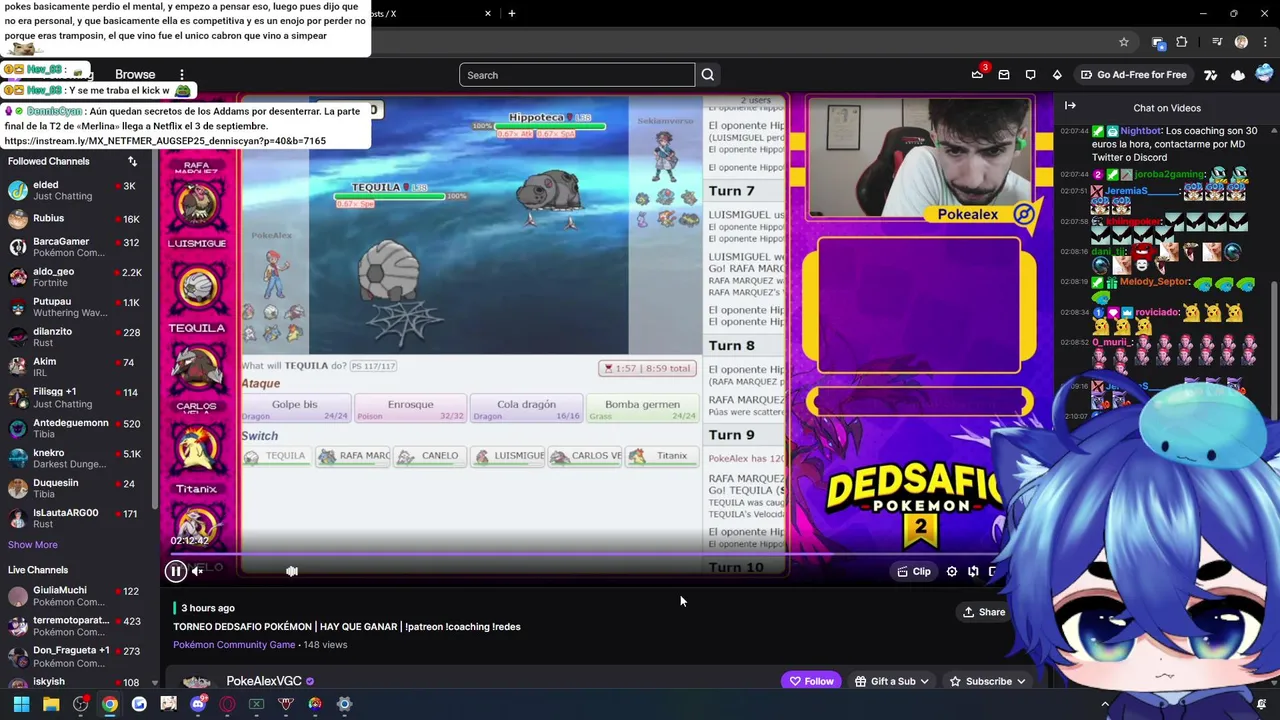
Task: Follow PokeAlexVGC channel
Action: [812, 681]
